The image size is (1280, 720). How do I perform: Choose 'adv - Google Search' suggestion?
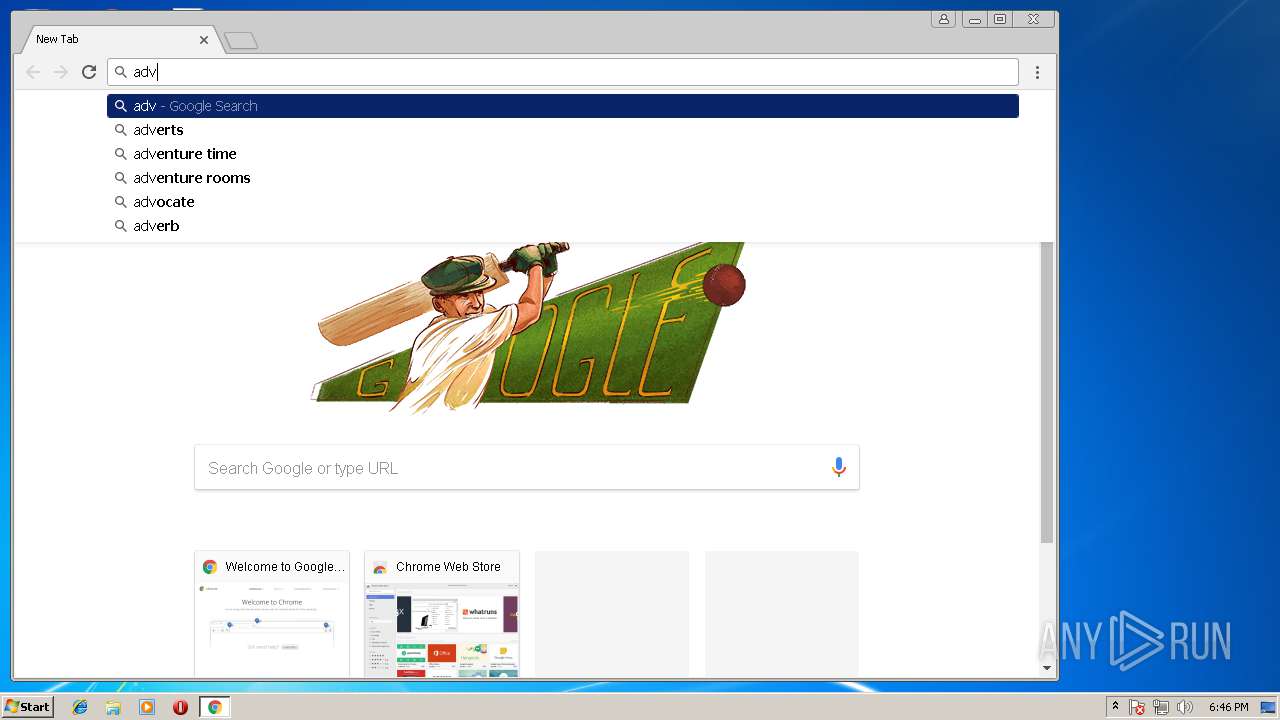(563, 106)
